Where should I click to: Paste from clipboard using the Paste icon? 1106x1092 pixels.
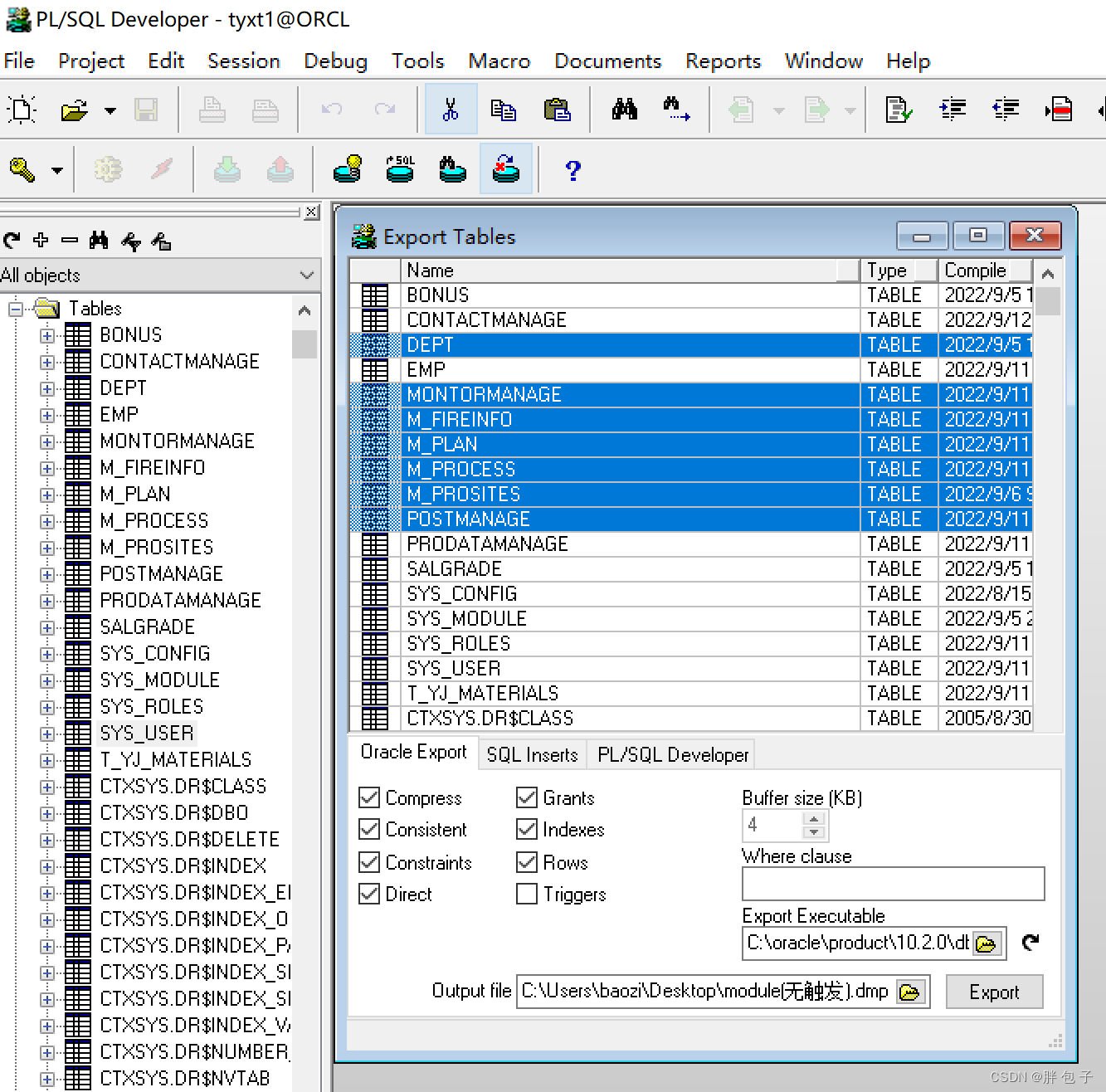[558, 109]
